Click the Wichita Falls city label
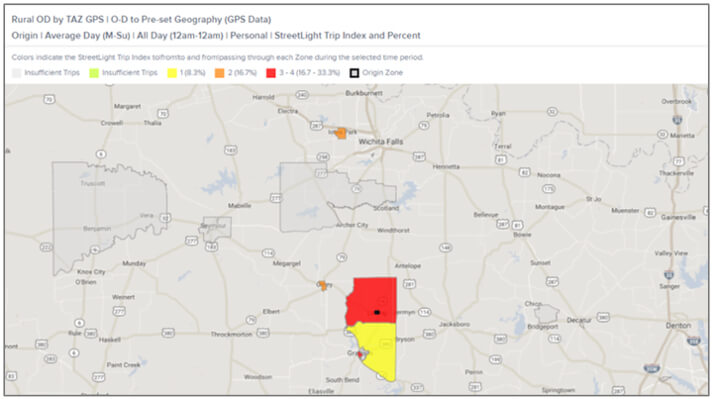Viewport: 713px width, 399px height. [381, 142]
